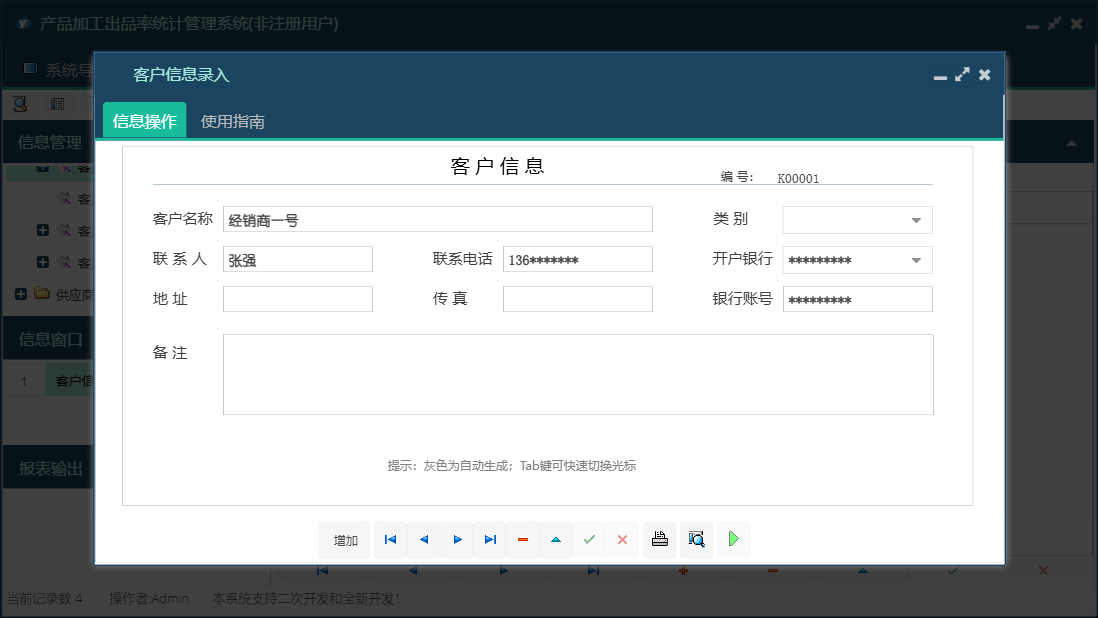The width and height of the screenshot is (1098, 618).
Task: Jump to the first record
Action: [390, 540]
